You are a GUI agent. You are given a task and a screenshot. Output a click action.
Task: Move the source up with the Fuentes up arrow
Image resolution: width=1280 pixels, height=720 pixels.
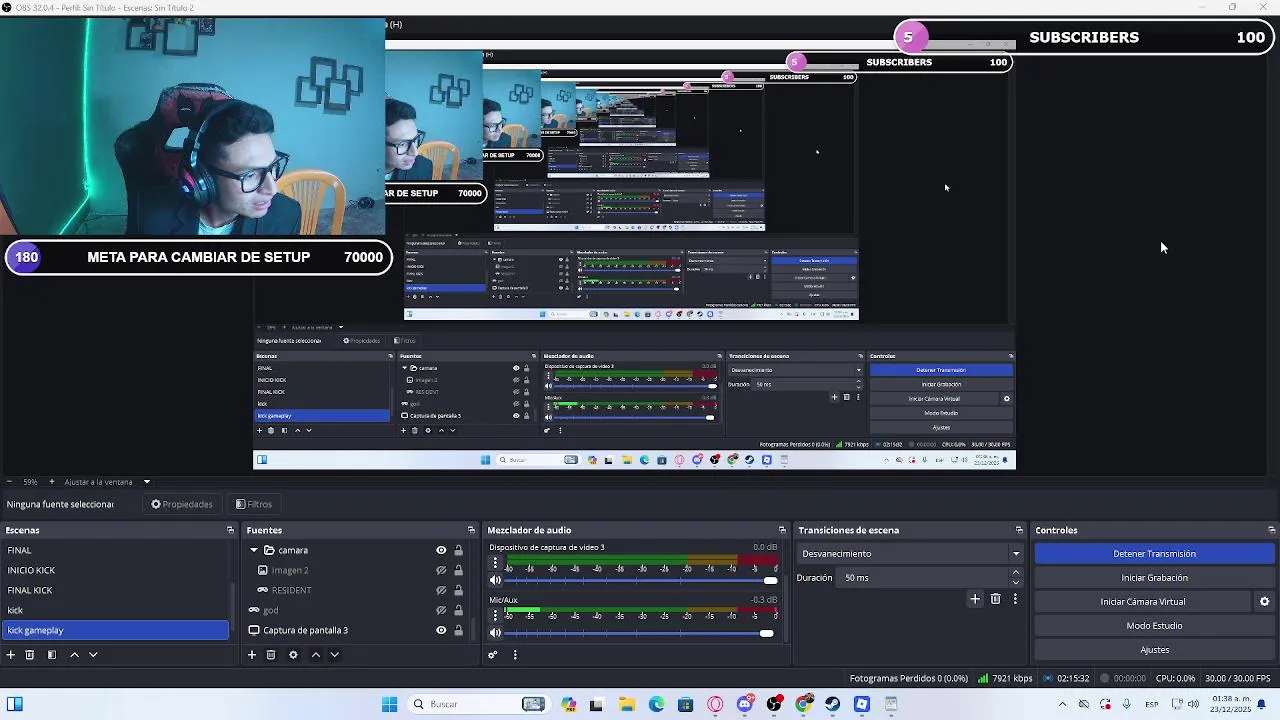coord(316,655)
